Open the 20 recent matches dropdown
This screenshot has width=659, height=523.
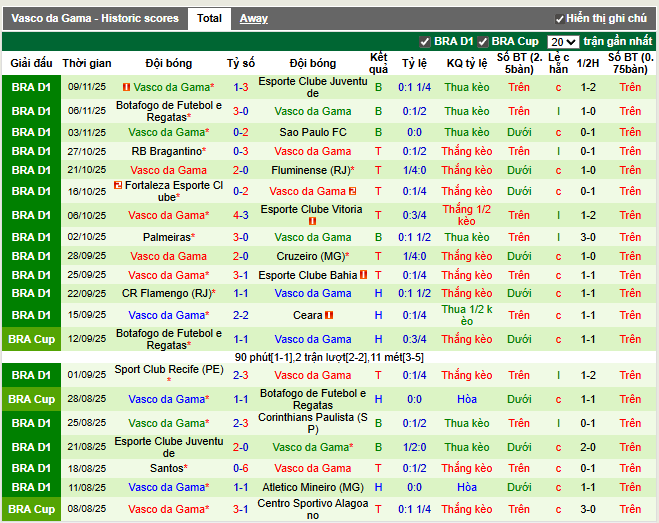click(563, 42)
